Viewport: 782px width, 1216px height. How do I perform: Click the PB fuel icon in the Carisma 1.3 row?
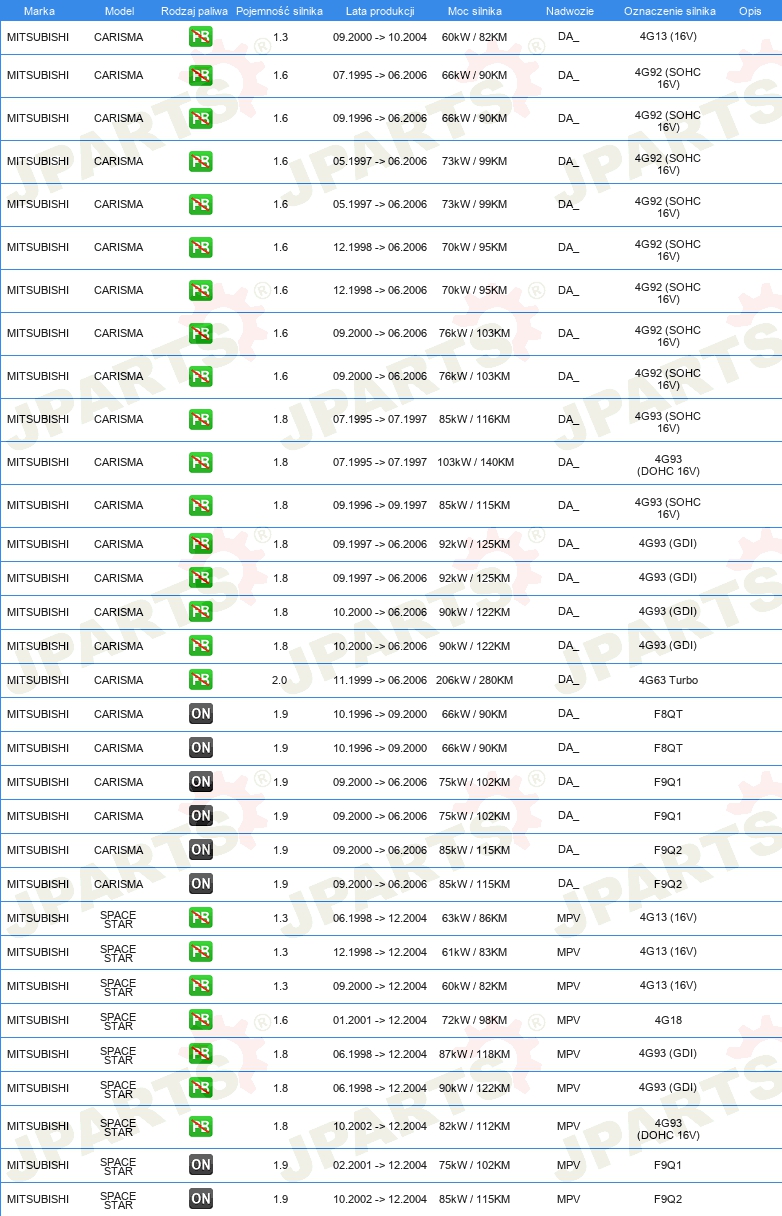(201, 37)
